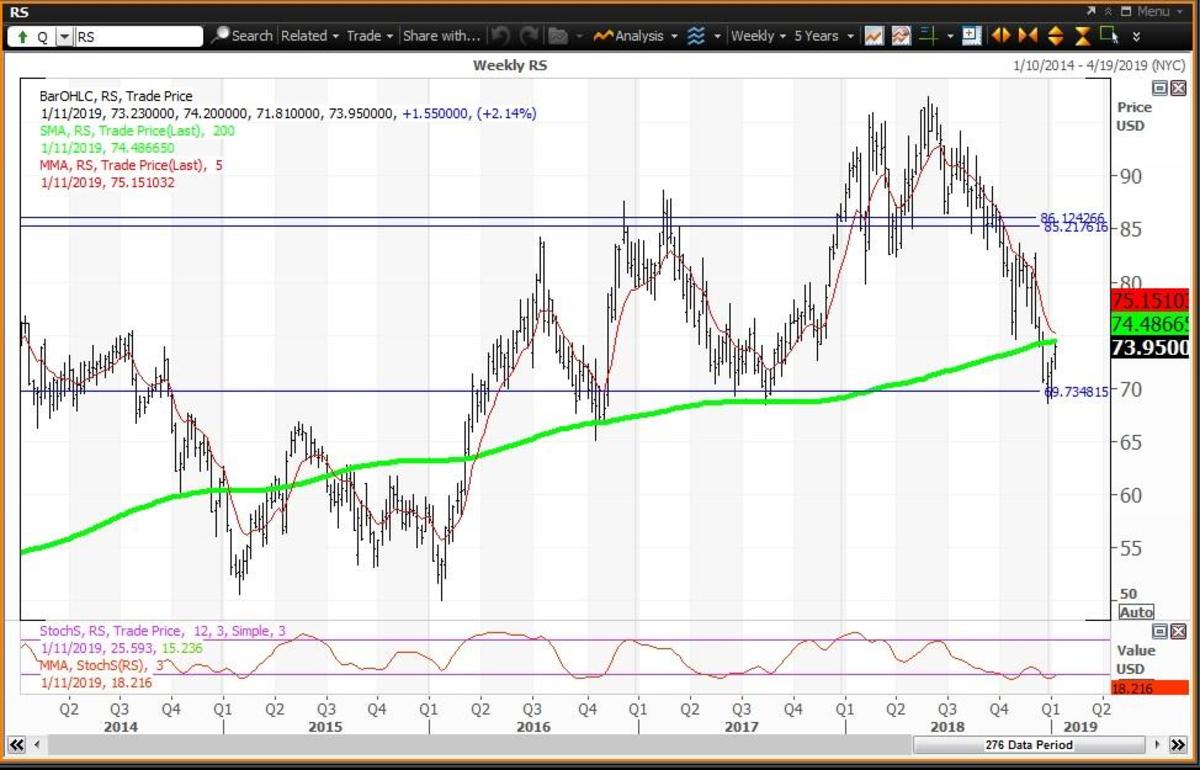The image size is (1200, 770).
Task: Open the Weekly interval dropdown
Action: [x=758, y=36]
